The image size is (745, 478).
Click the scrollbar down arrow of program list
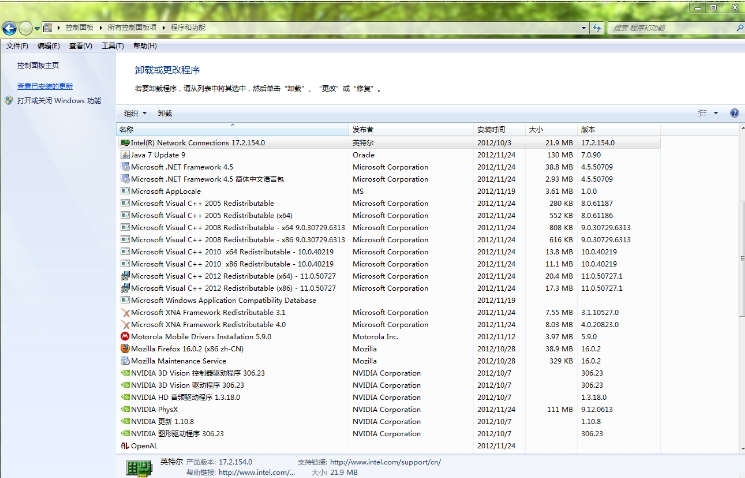742,448
